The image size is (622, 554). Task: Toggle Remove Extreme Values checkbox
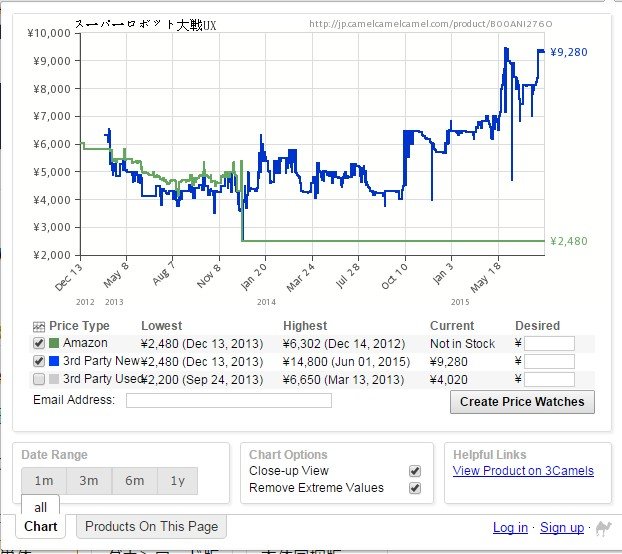tap(414, 488)
